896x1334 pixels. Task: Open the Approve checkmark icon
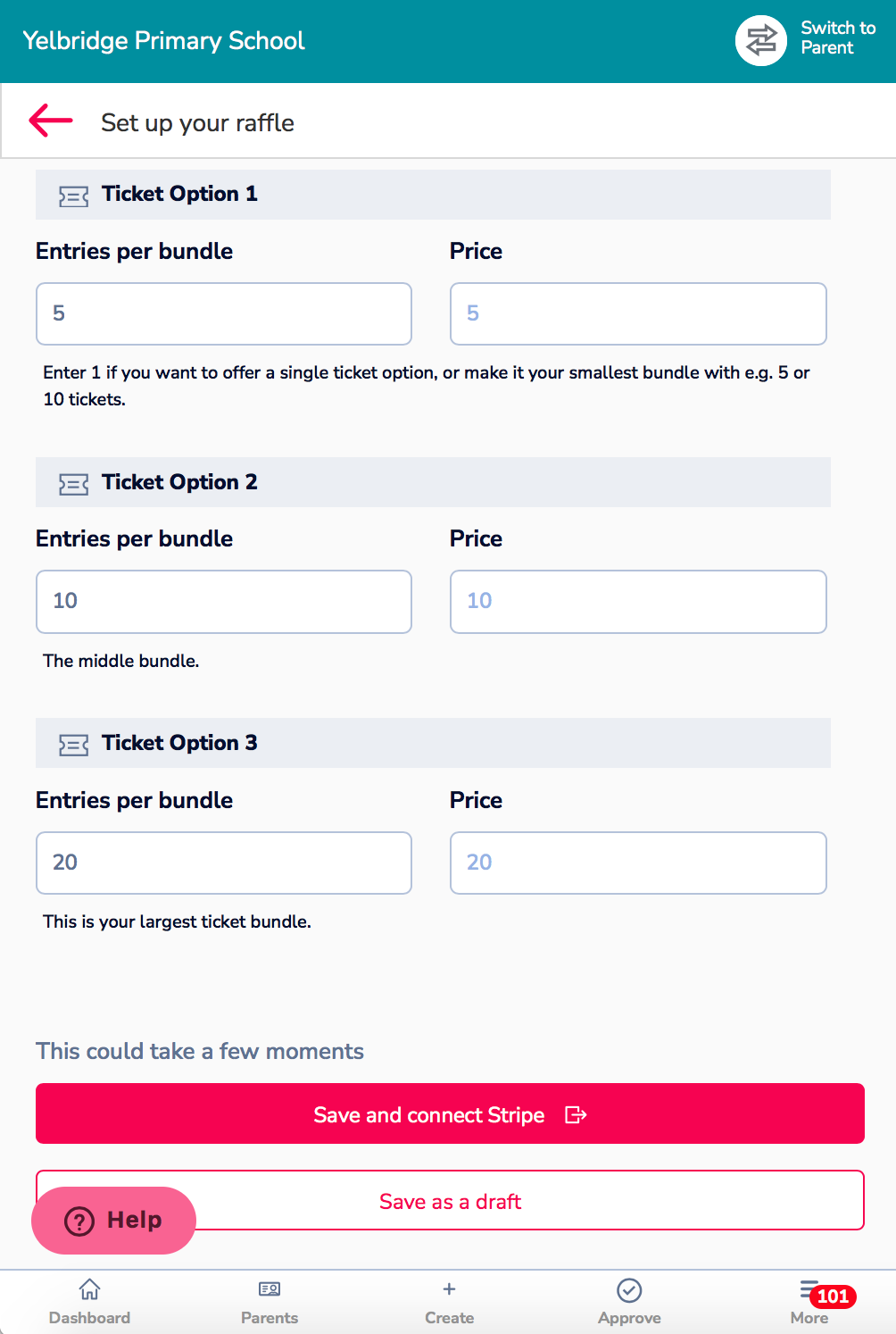(x=629, y=1290)
